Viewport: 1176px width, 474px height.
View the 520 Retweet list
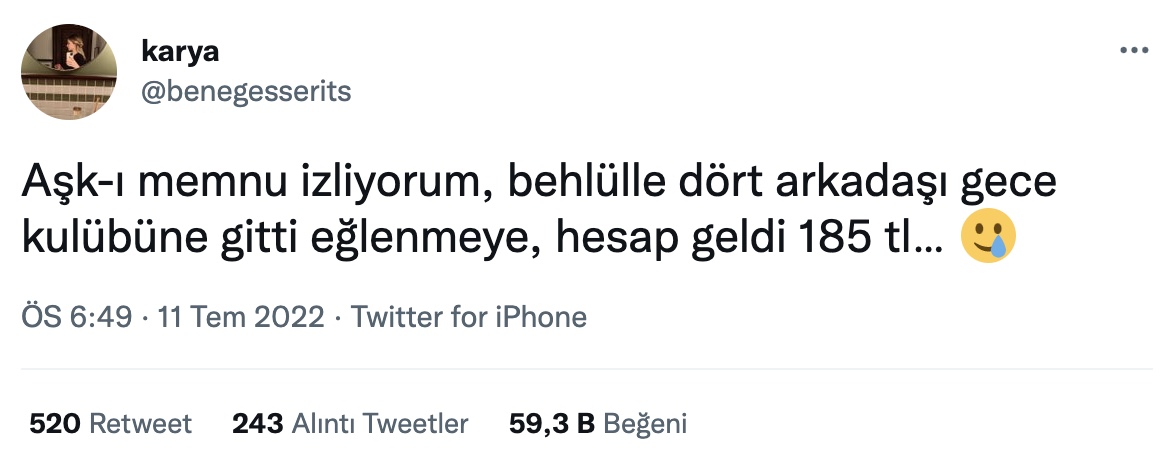(x=110, y=424)
